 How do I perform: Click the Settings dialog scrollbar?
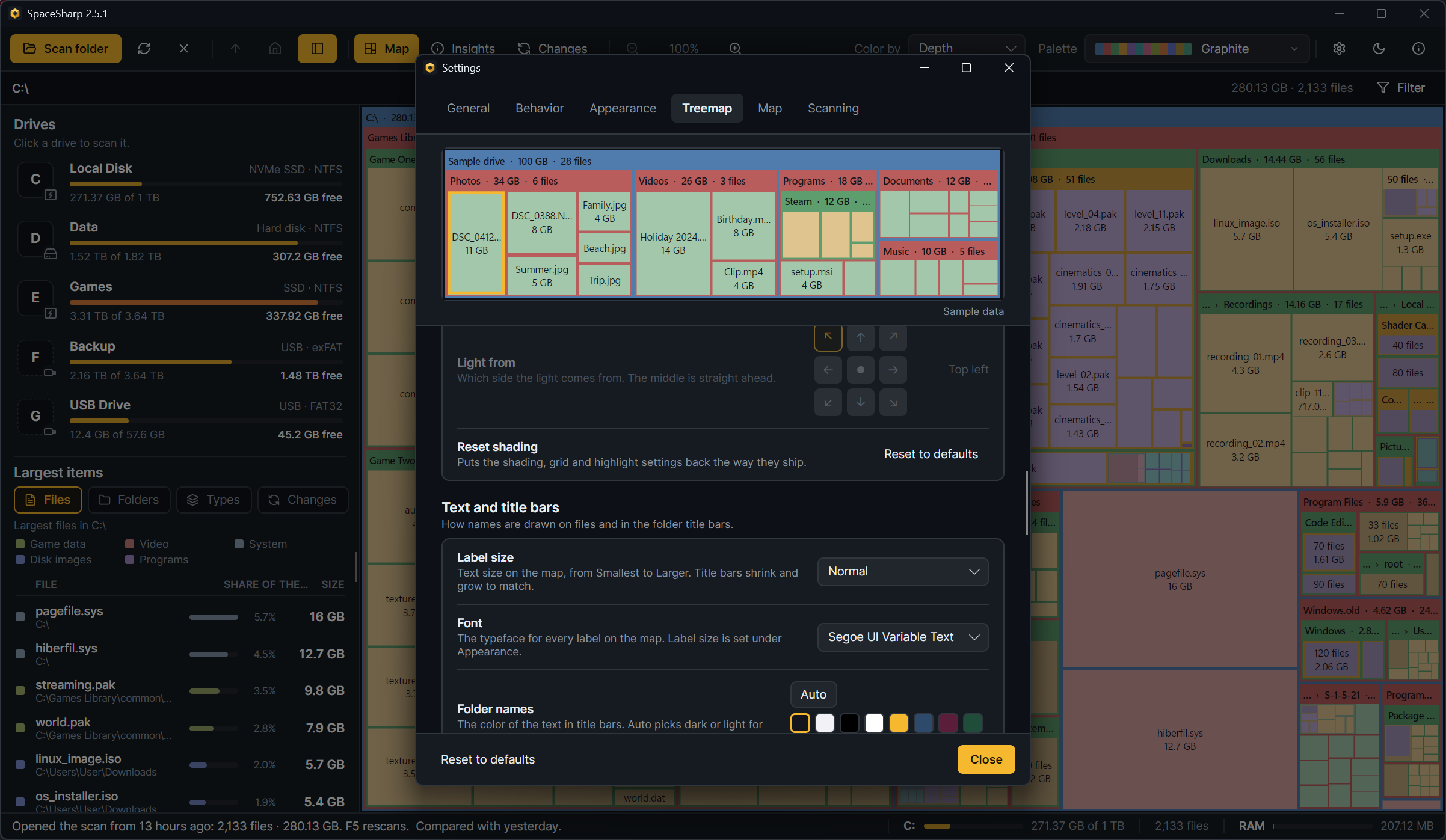1027,503
